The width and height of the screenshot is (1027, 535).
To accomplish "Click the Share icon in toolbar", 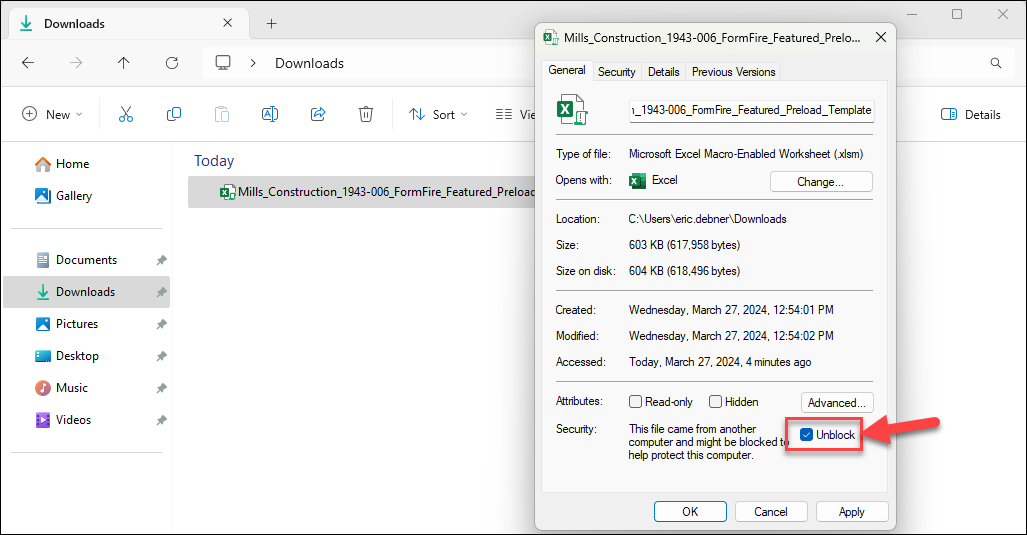I will click(x=318, y=115).
